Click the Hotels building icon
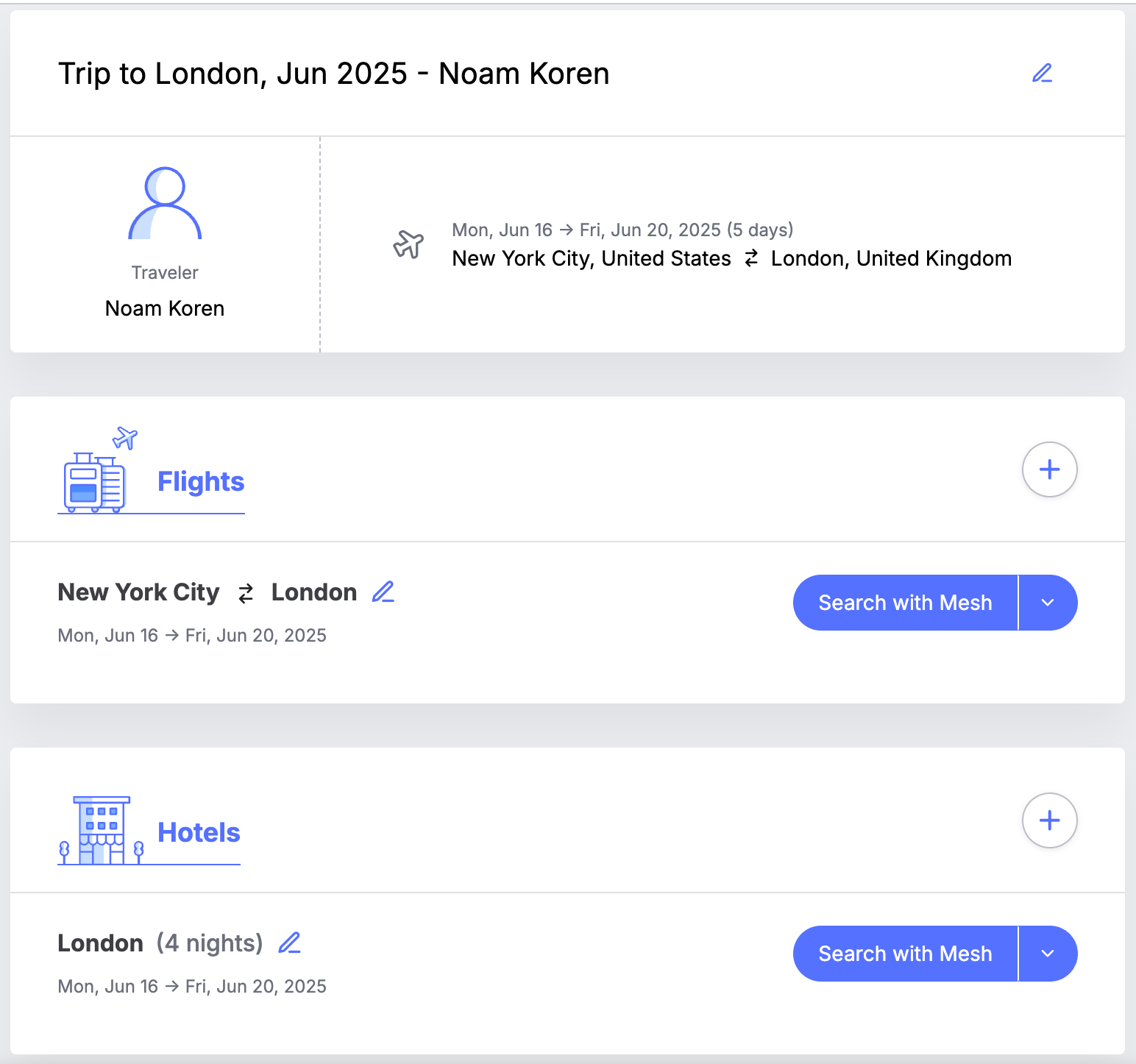The width and height of the screenshot is (1136, 1064). (x=101, y=830)
